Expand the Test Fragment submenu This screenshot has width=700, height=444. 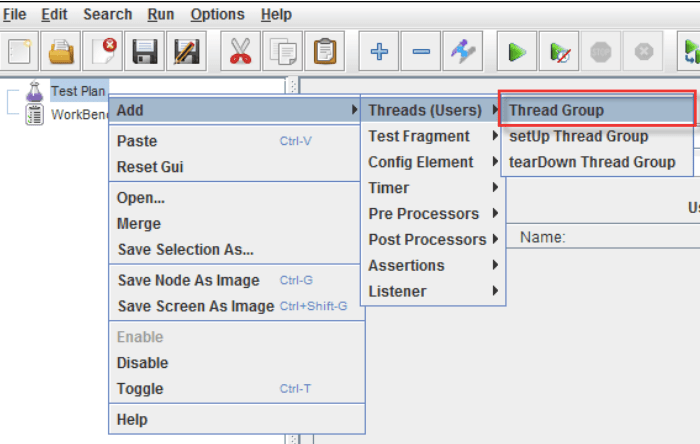tap(433, 136)
